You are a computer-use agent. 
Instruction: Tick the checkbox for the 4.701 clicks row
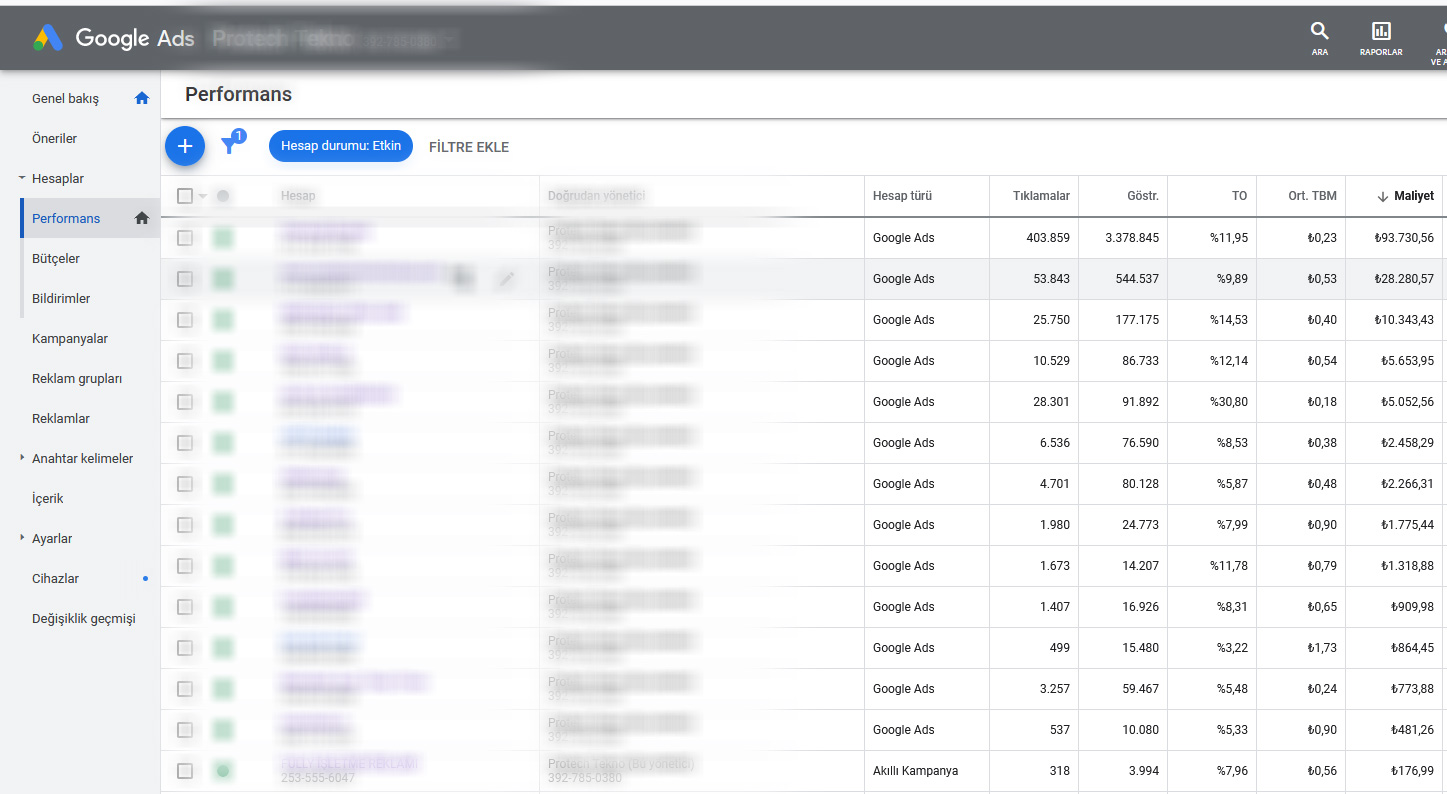(x=185, y=484)
